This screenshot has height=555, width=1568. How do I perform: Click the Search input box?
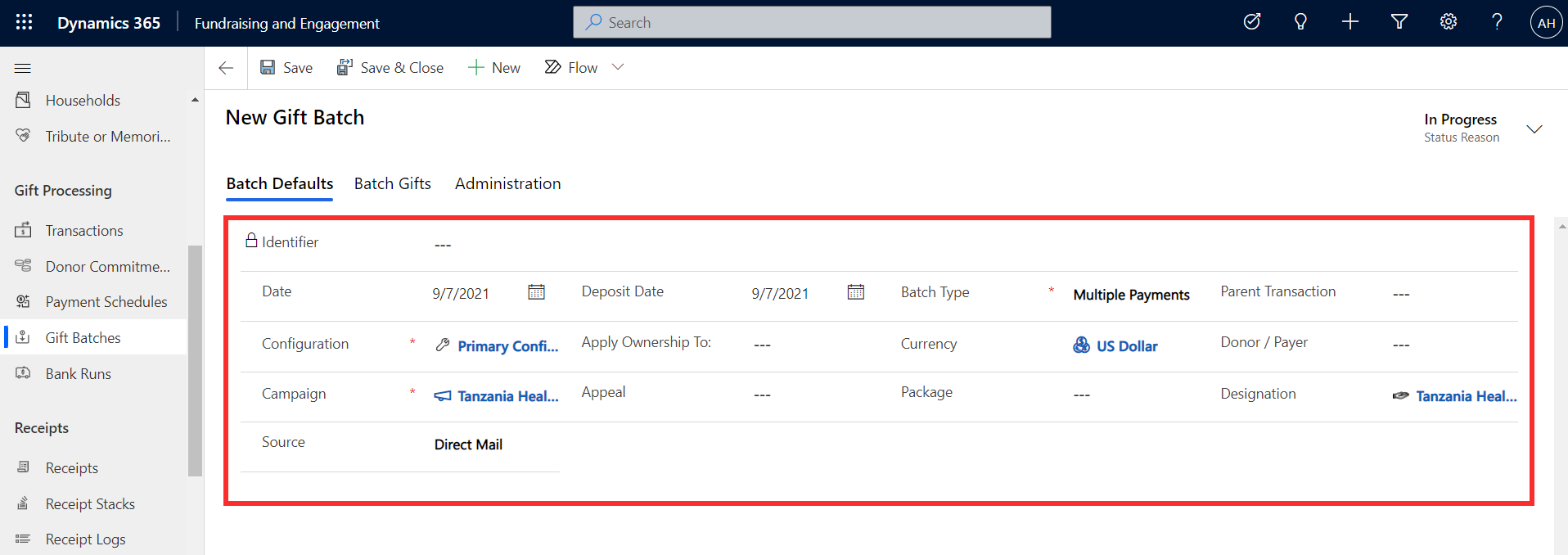(x=812, y=22)
